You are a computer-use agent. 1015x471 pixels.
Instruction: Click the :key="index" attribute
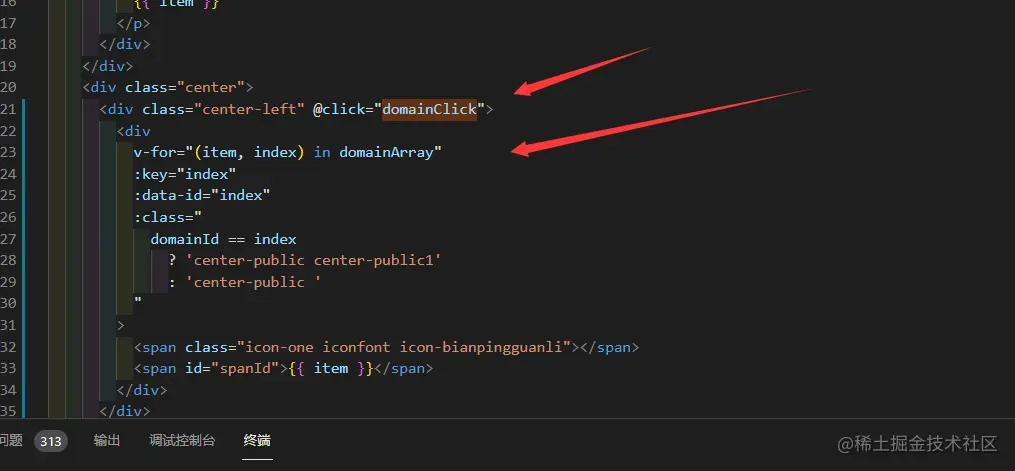[x=185, y=174]
